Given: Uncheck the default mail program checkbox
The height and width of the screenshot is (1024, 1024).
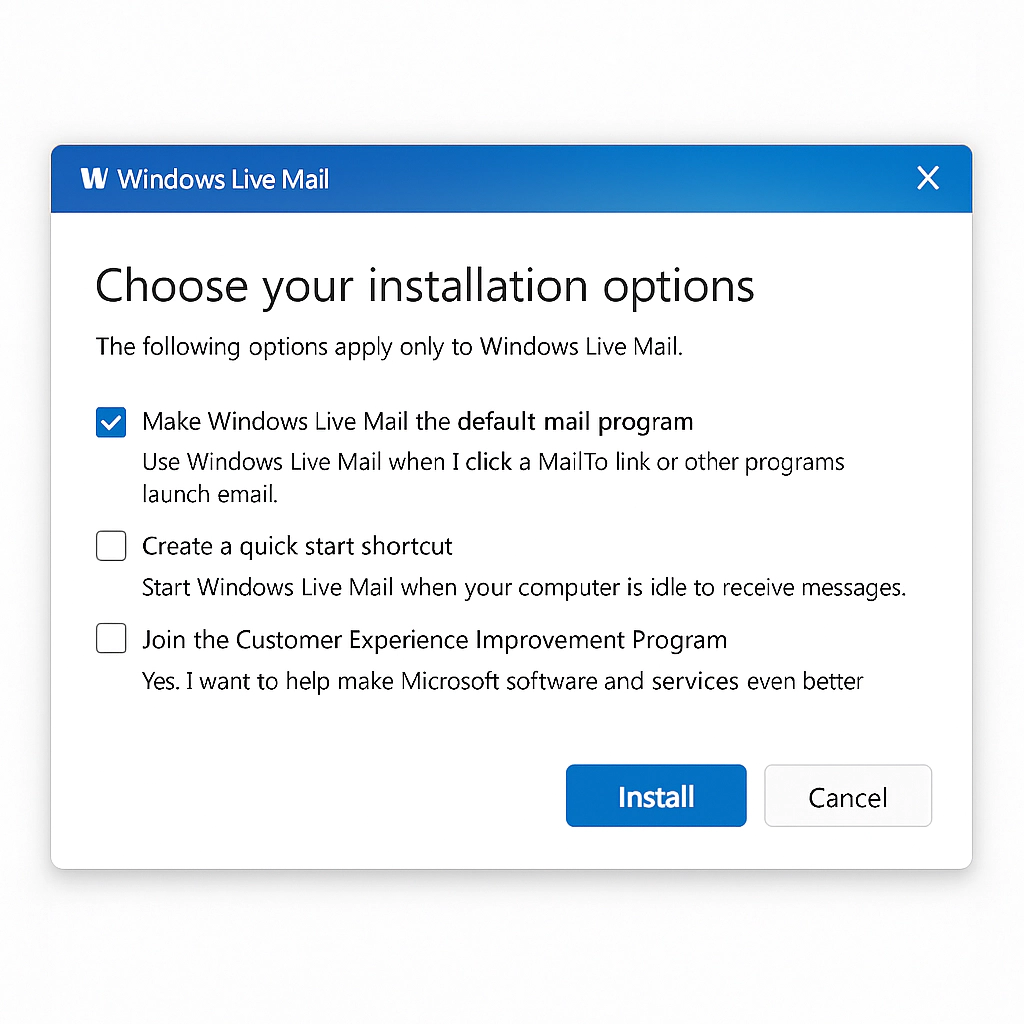Looking at the screenshot, I should pyautogui.click(x=111, y=422).
